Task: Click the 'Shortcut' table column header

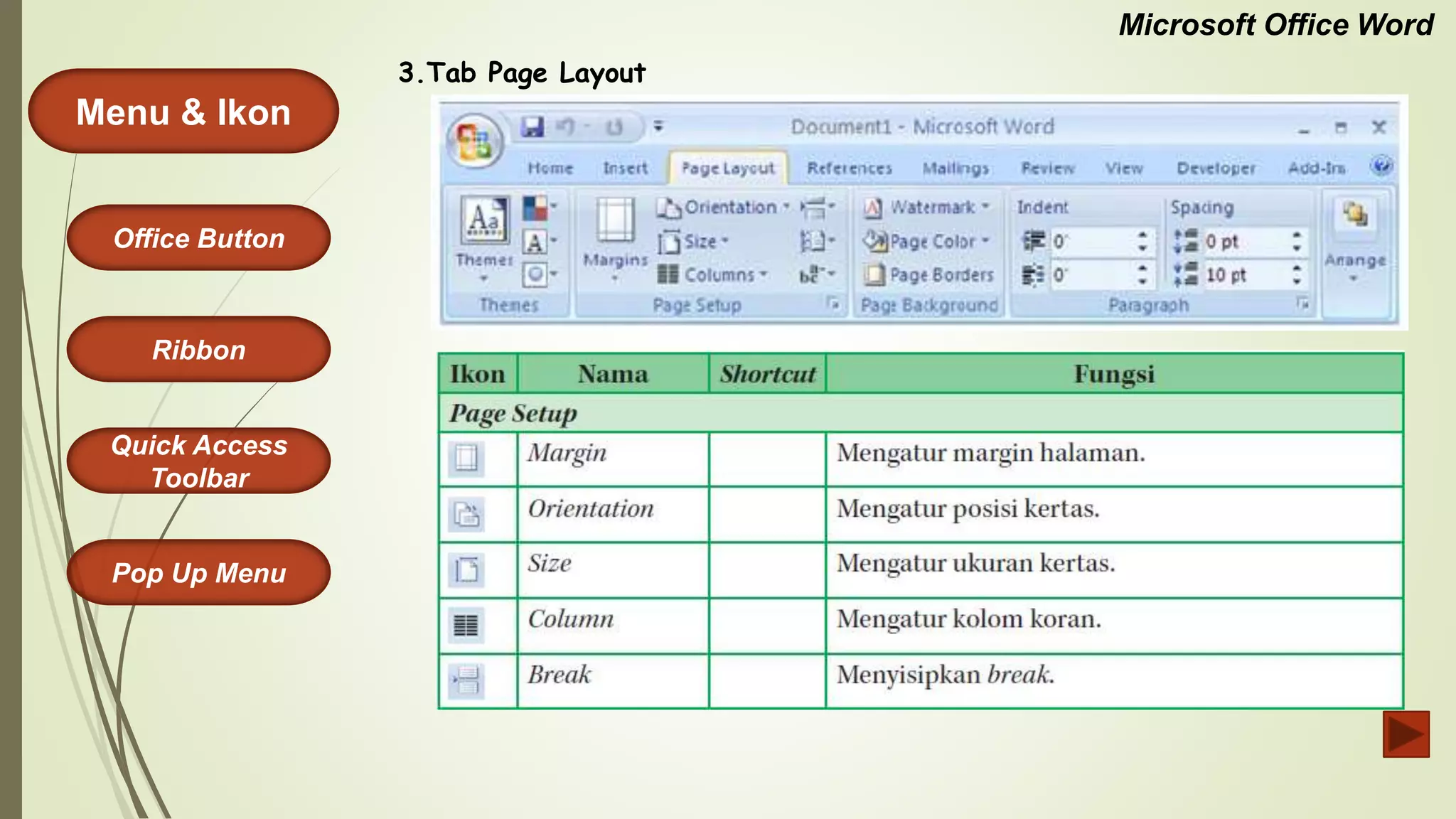Action: pos(768,374)
